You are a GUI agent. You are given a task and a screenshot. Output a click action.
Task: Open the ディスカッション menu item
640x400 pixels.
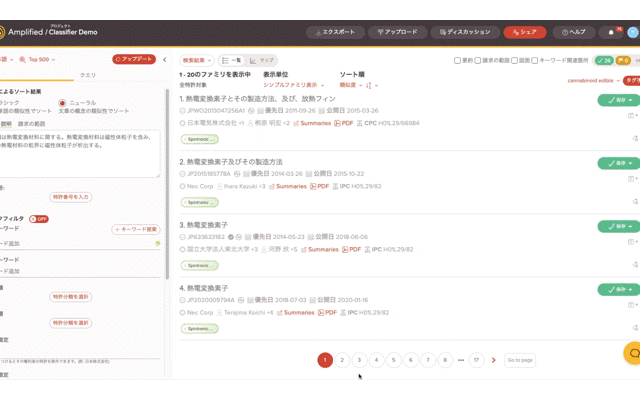[x=466, y=32]
